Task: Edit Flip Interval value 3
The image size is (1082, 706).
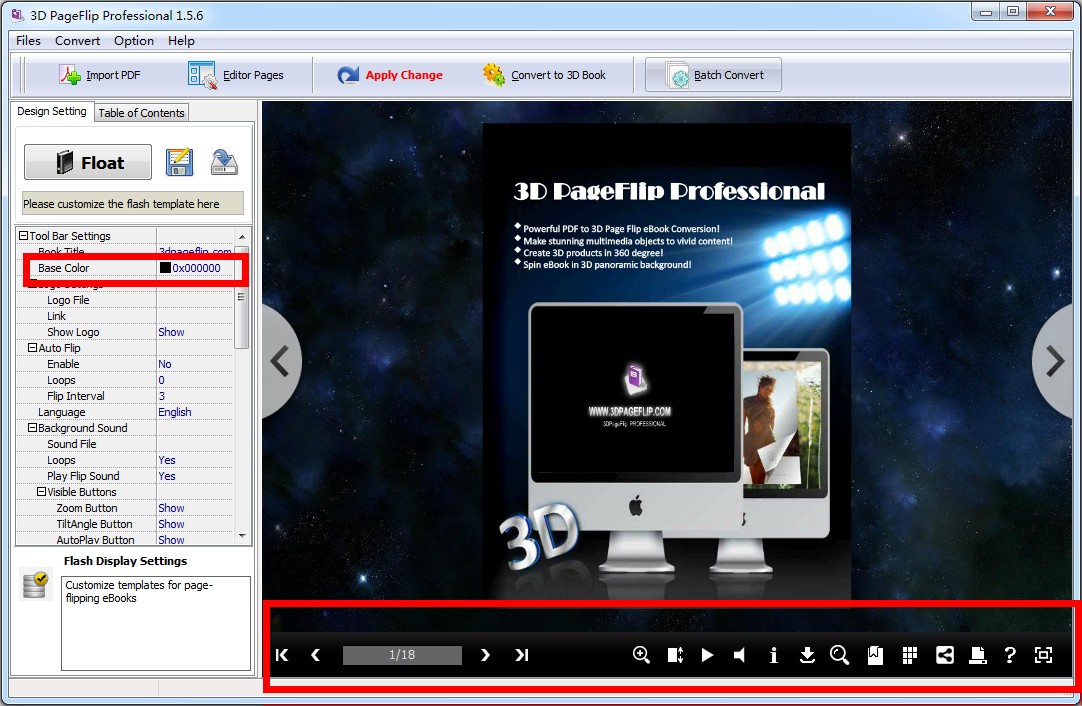Action: click(161, 396)
